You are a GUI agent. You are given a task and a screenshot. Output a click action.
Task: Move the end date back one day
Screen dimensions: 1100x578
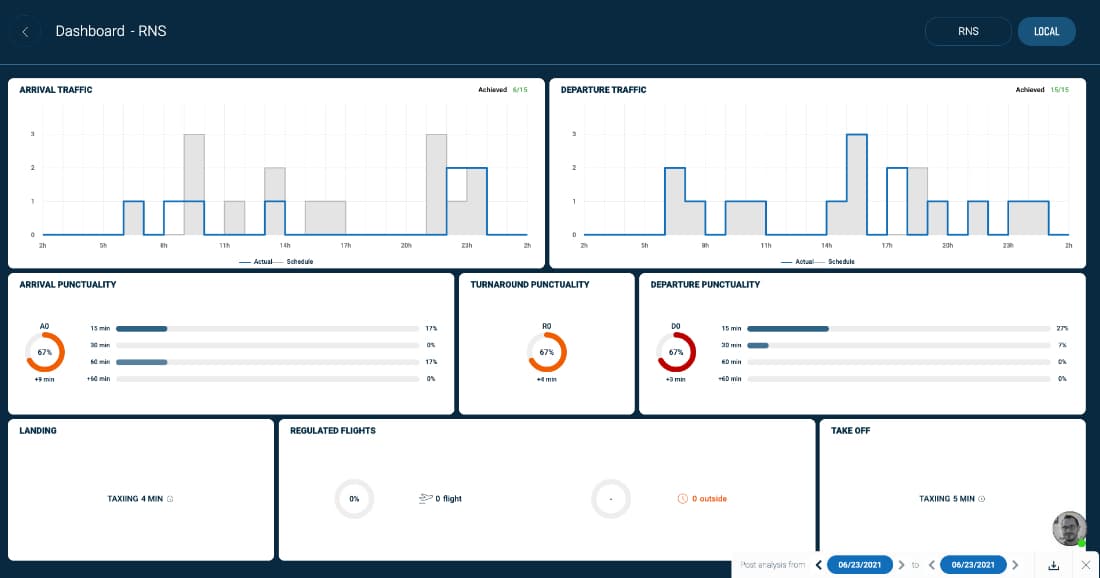click(932, 565)
